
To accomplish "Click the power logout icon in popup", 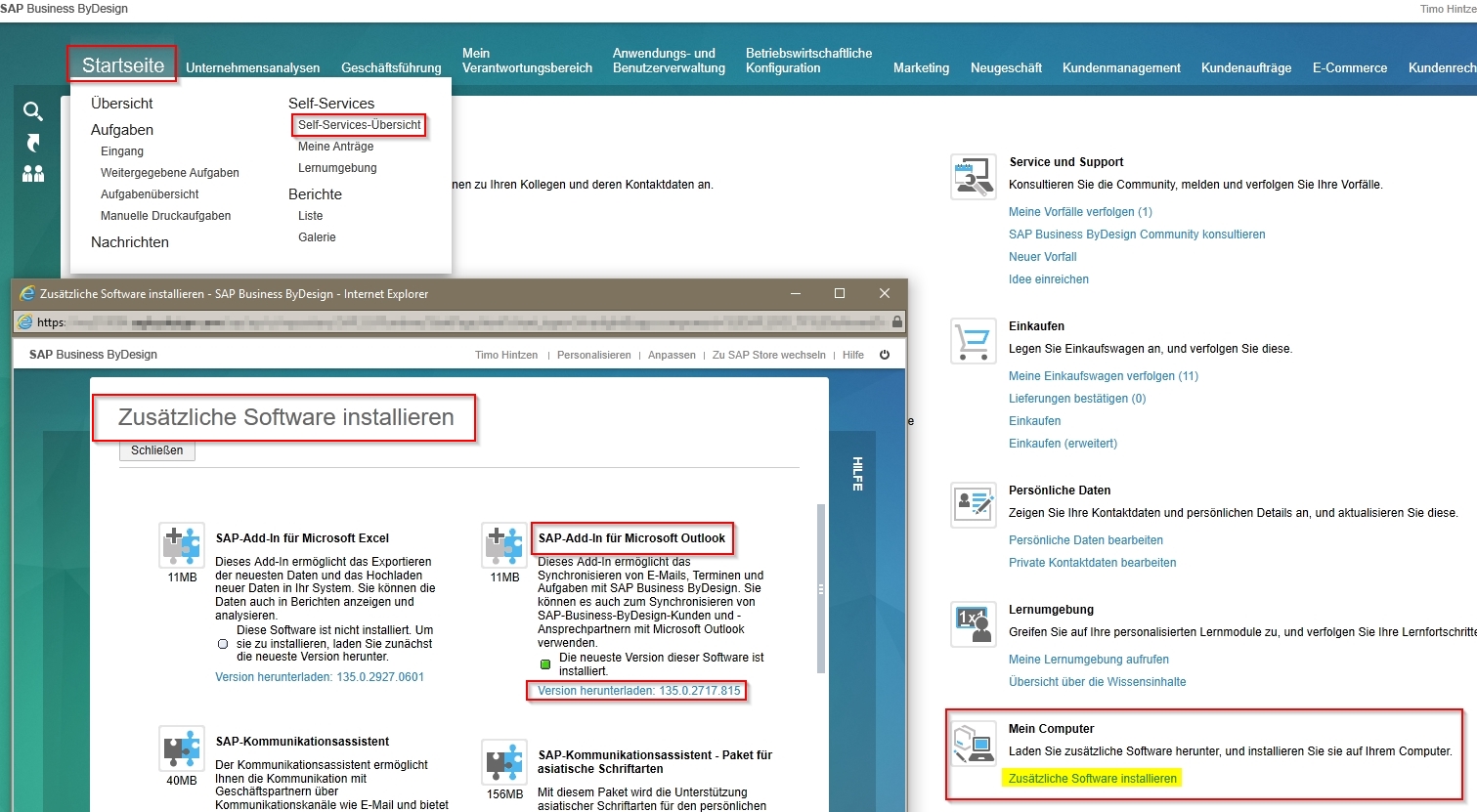I will click(x=885, y=355).
